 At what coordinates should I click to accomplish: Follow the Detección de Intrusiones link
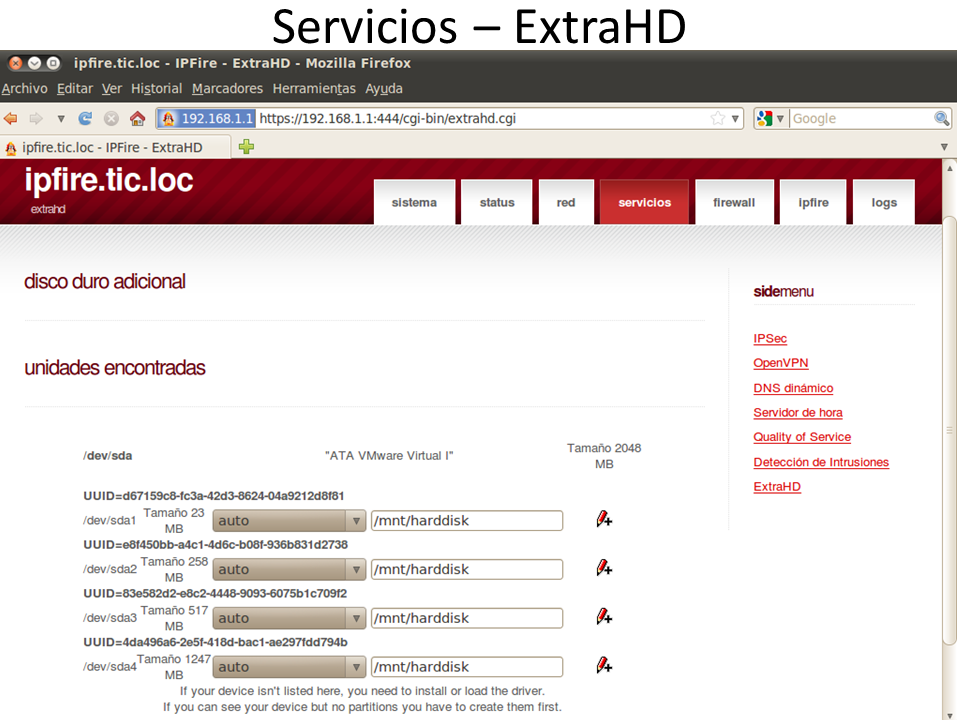[x=821, y=462]
